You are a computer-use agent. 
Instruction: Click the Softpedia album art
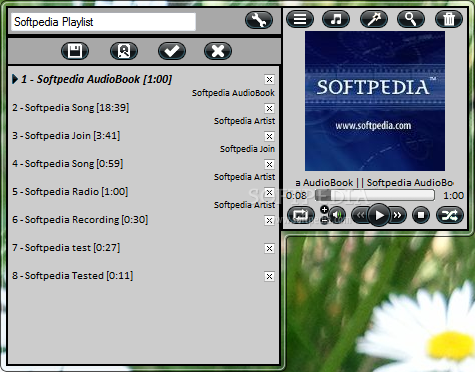click(375, 101)
